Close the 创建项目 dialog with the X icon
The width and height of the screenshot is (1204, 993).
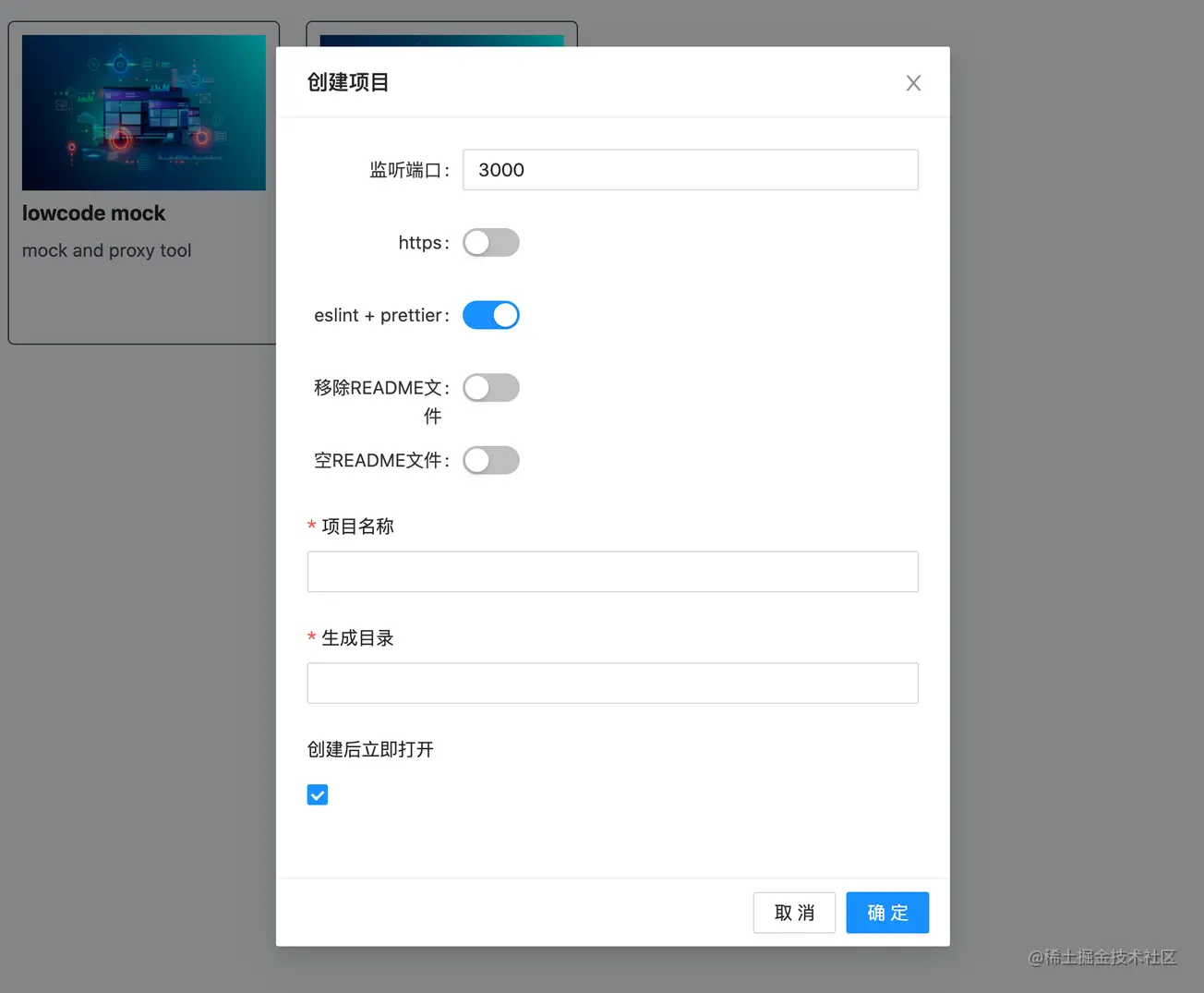tap(913, 83)
